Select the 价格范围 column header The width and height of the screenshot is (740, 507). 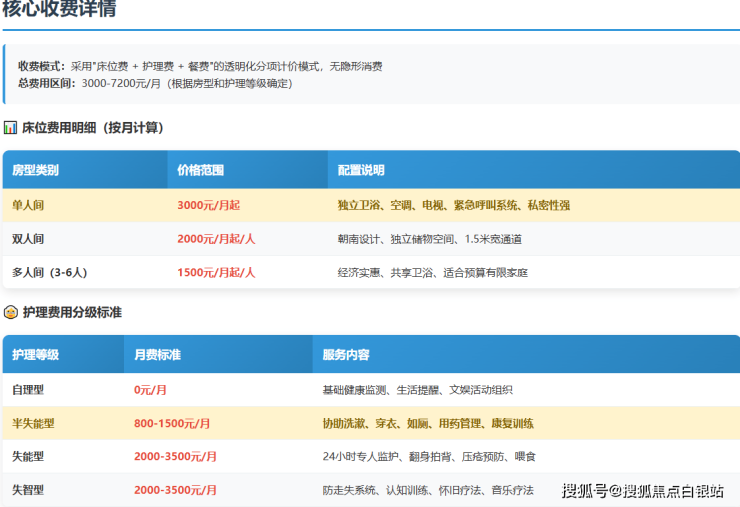(201, 170)
